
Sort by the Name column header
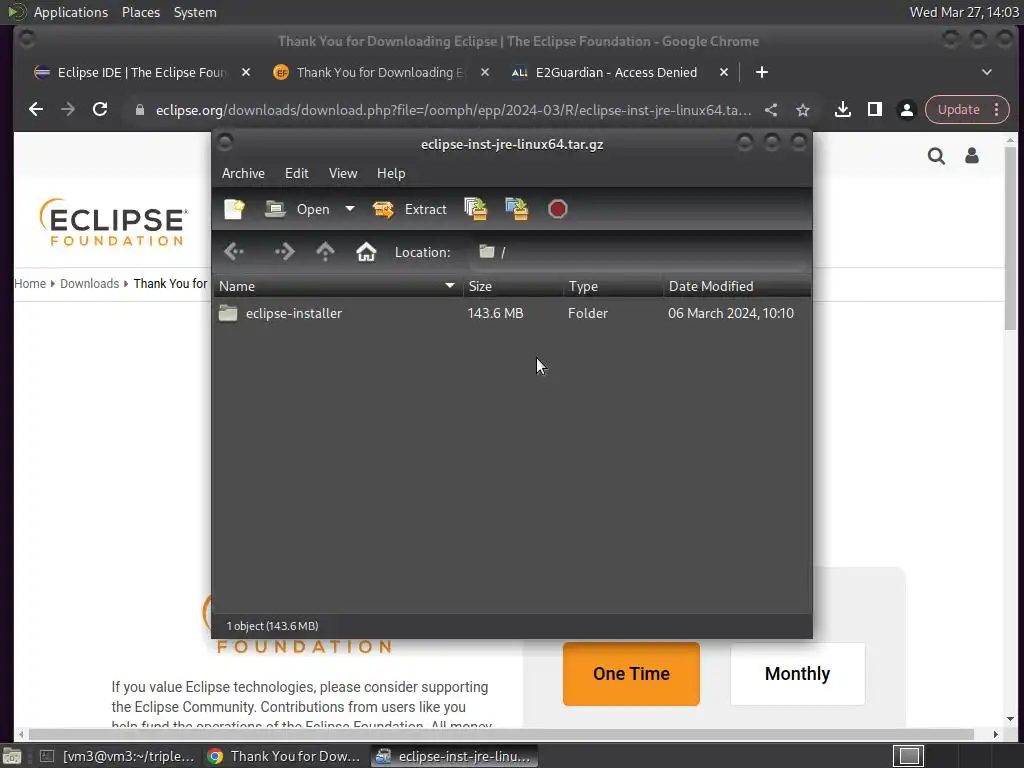tap(338, 286)
